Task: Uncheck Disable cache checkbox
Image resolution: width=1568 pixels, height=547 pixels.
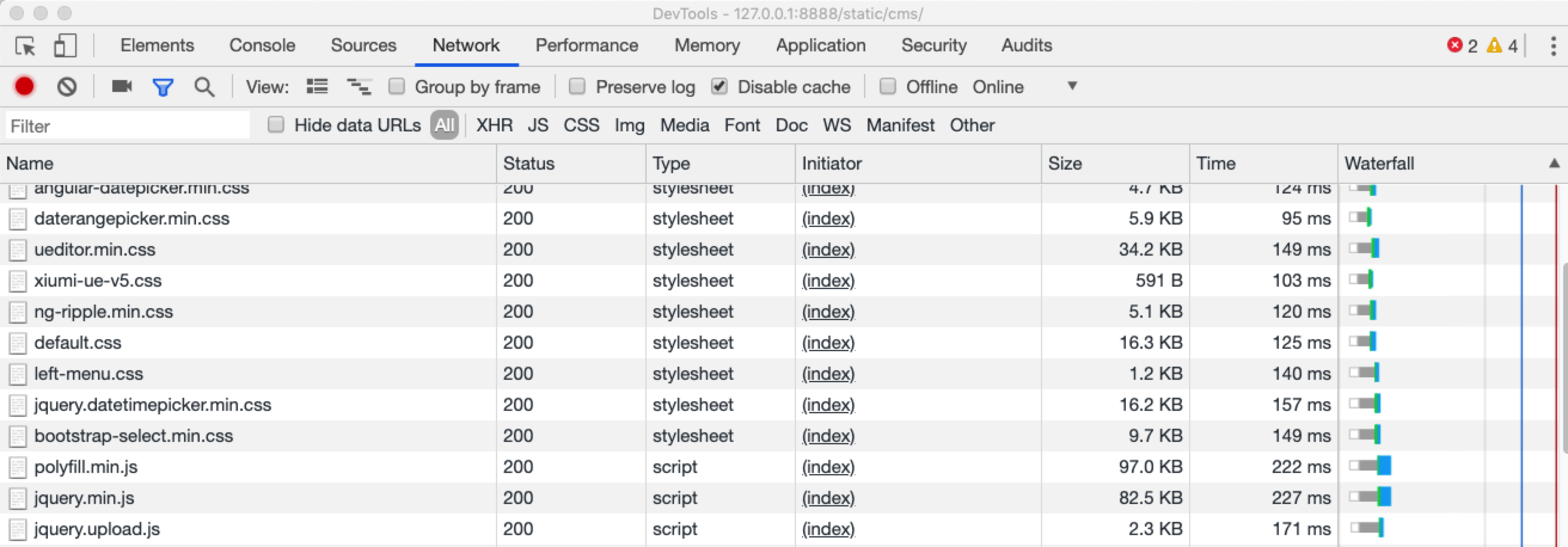Action: [719, 87]
